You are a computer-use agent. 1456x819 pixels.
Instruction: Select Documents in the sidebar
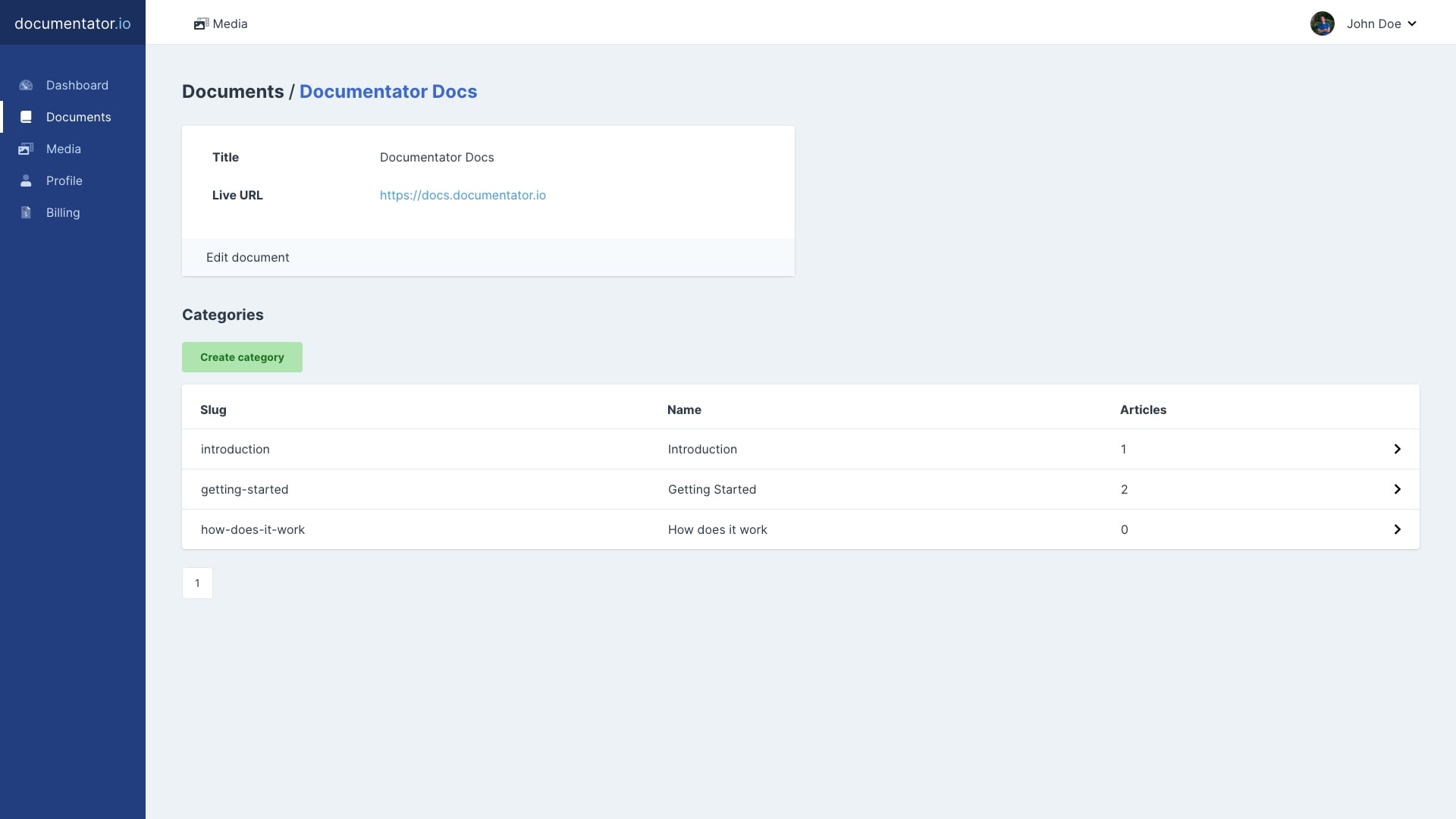pyautogui.click(x=73, y=118)
